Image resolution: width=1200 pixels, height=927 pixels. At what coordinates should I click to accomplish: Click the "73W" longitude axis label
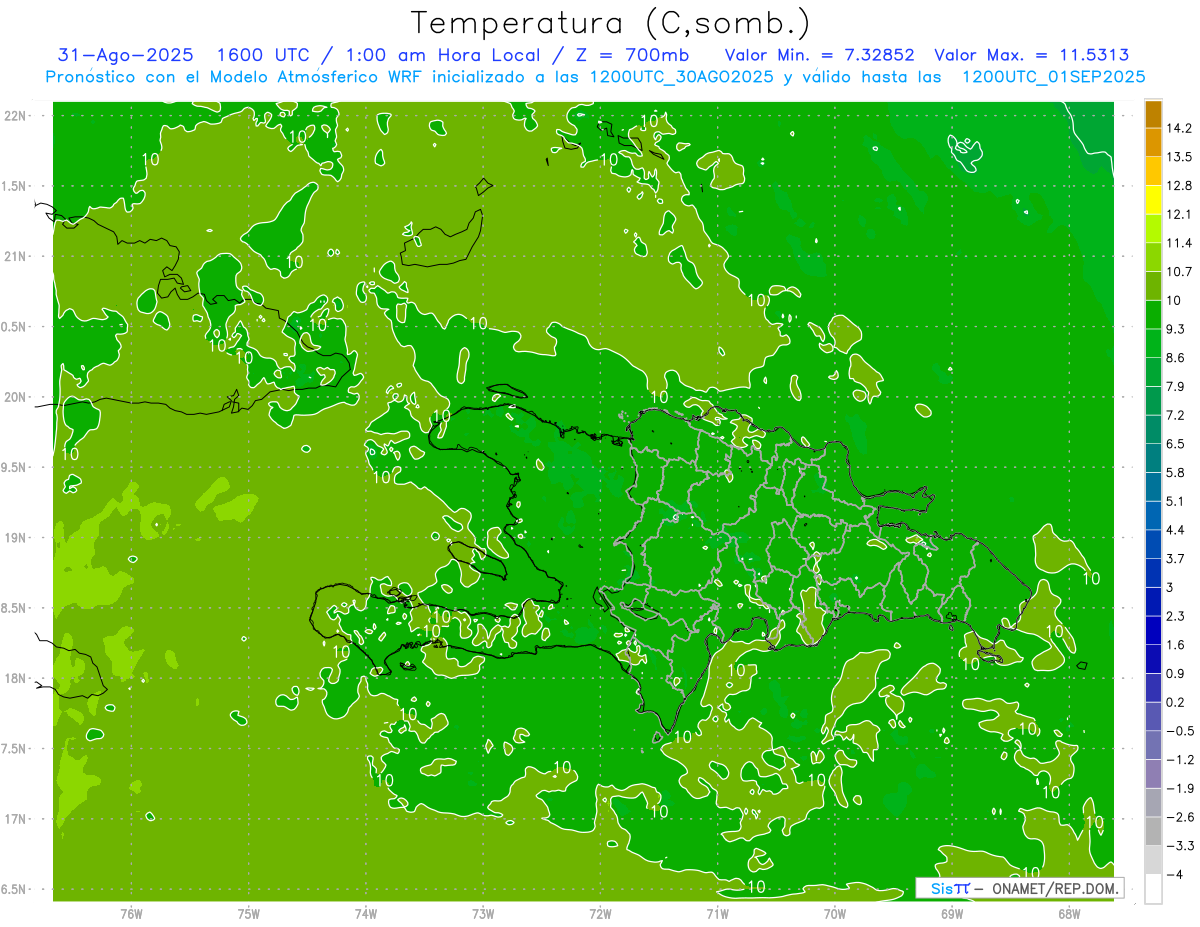click(x=483, y=914)
